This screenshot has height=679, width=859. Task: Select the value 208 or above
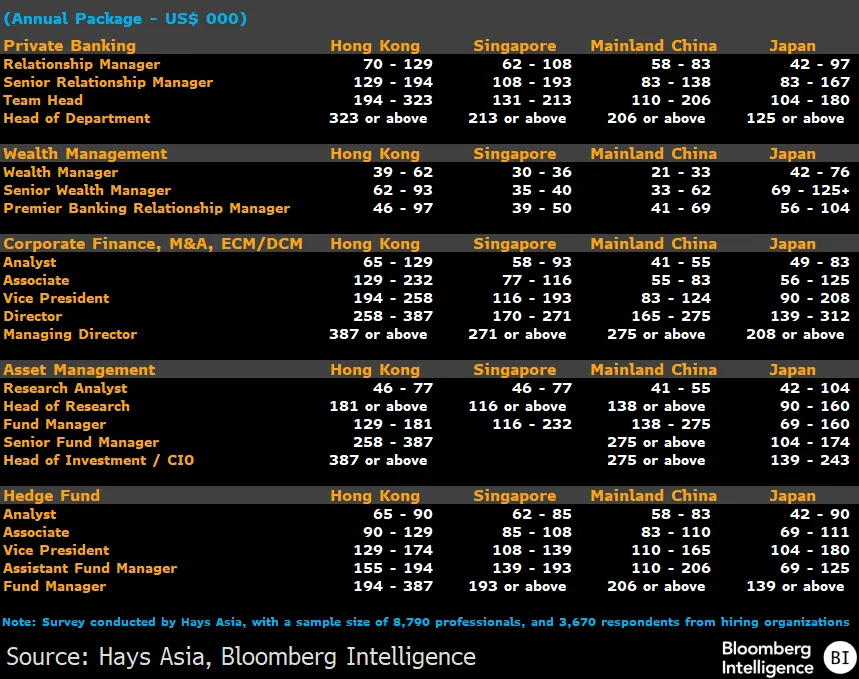point(795,334)
